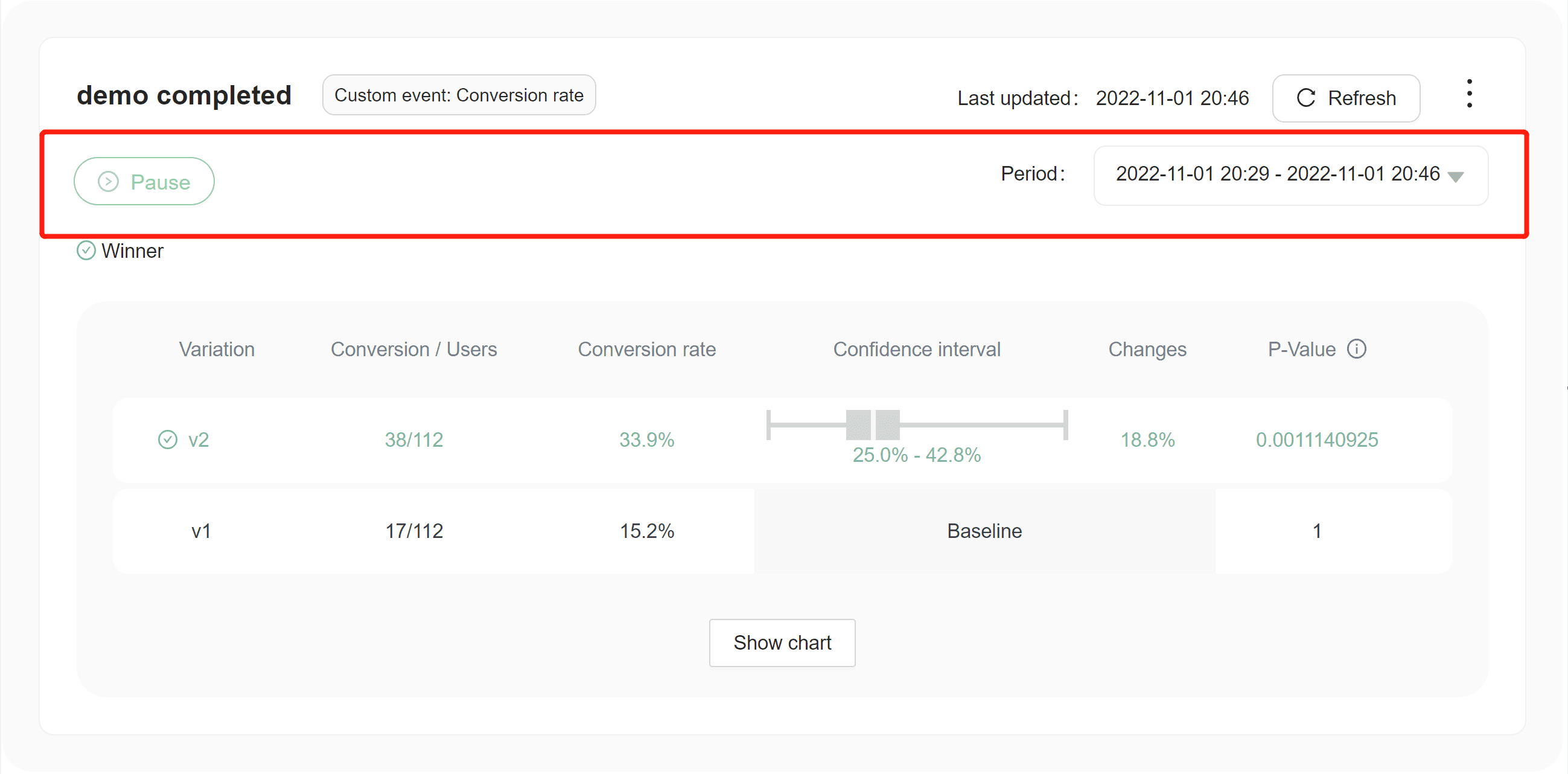The height and width of the screenshot is (774, 1568).
Task: Open the period date range selector
Action: point(1277,174)
